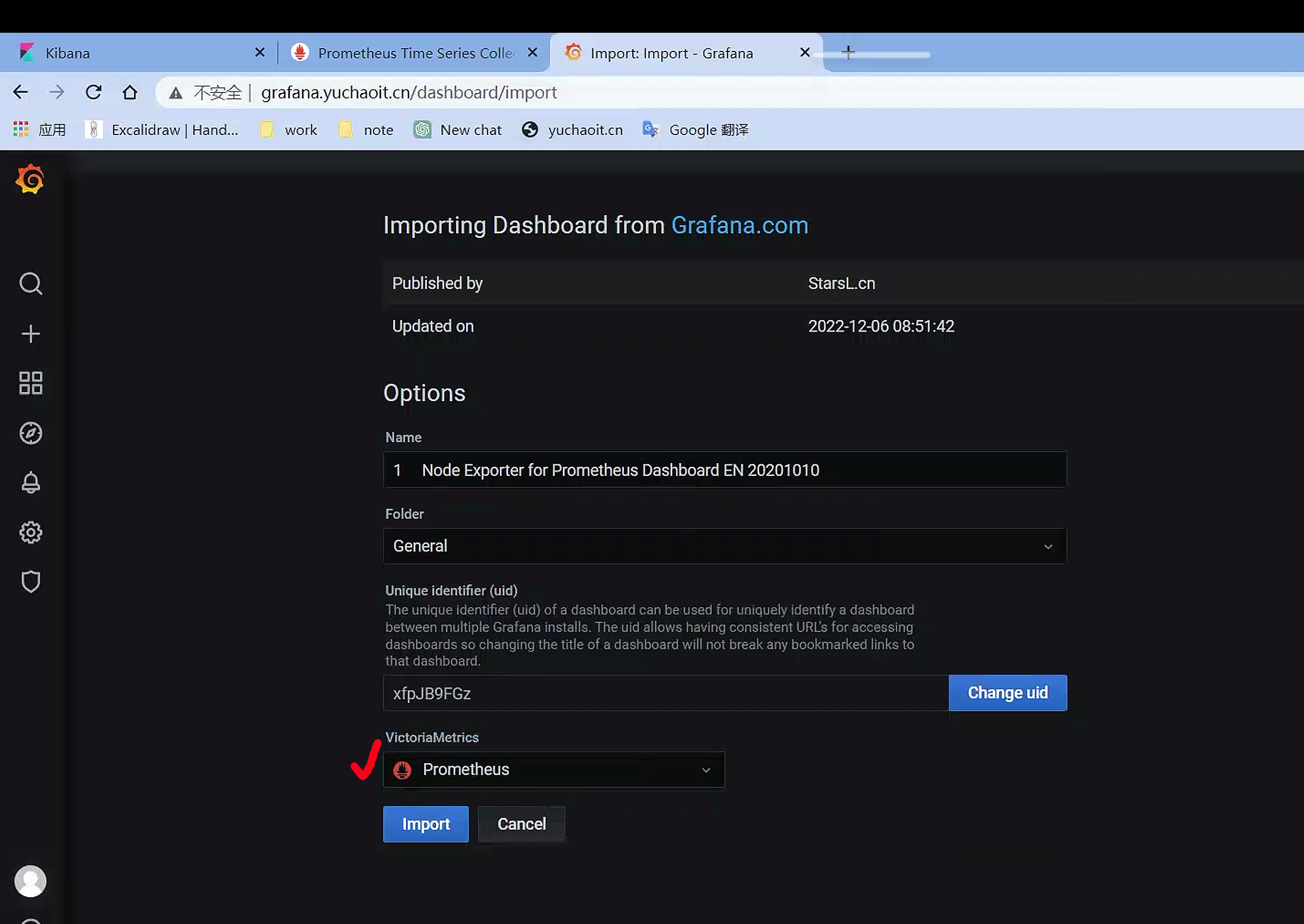Open the Explore compass icon
The image size is (1304, 924).
pyautogui.click(x=30, y=433)
